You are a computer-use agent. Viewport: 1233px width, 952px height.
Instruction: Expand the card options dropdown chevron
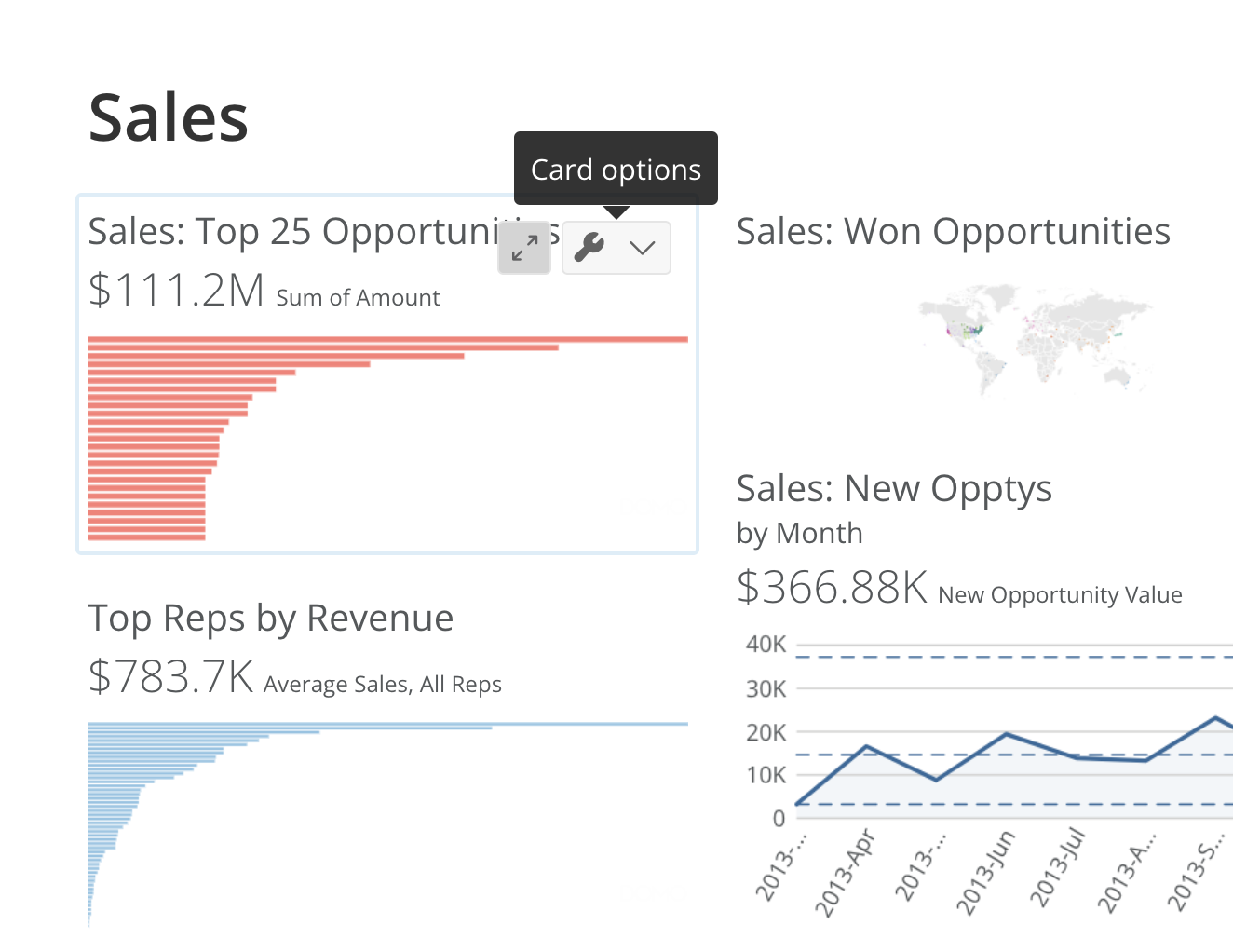click(x=643, y=248)
